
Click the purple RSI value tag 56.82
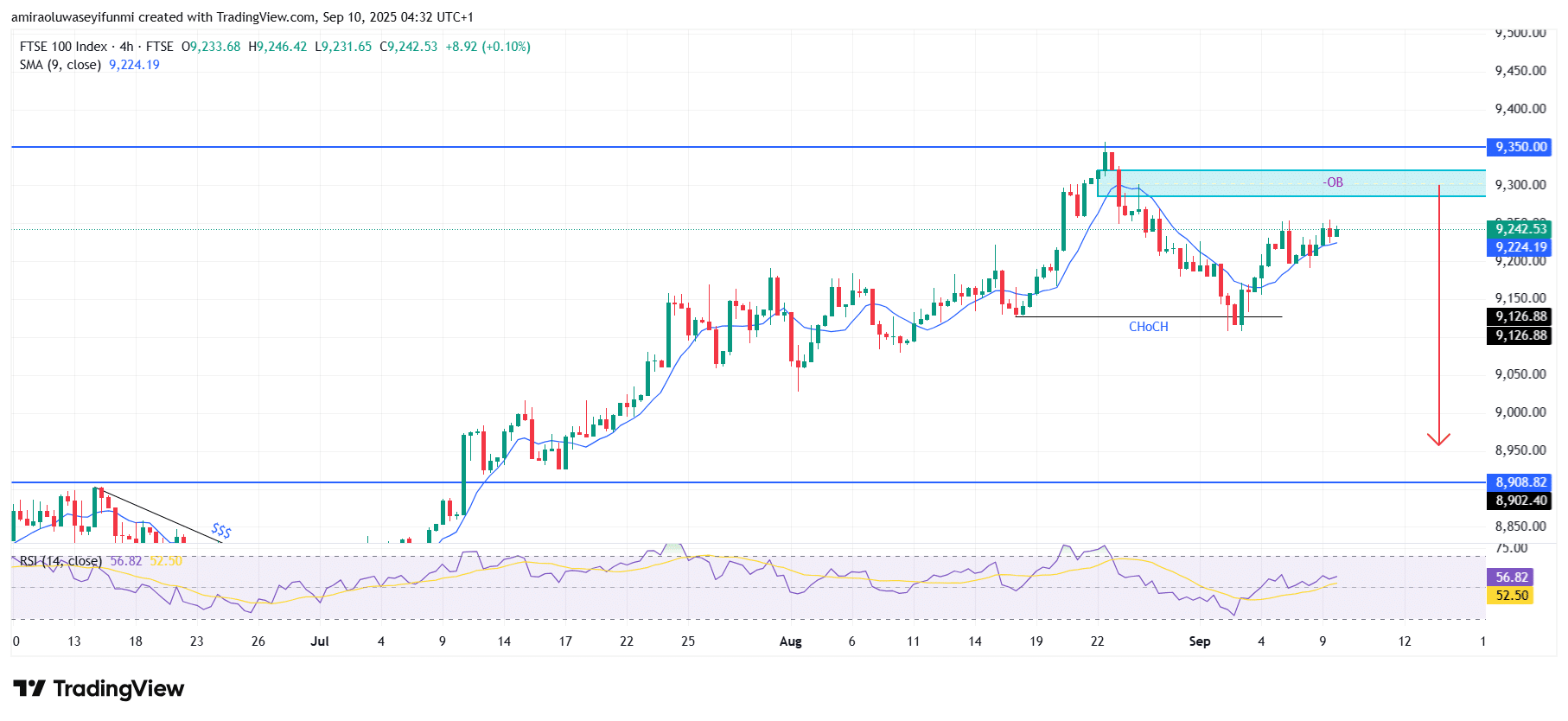[x=1510, y=577]
